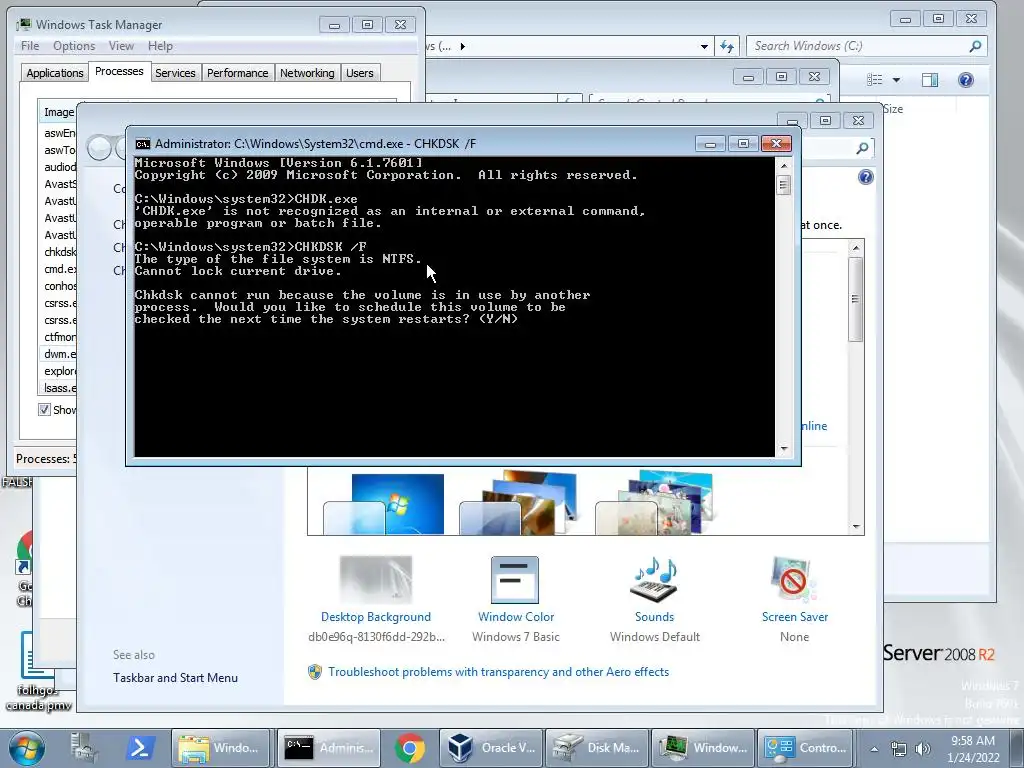
Task: Click the Personalization search magnifier icon
Action: click(x=862, y=148)
